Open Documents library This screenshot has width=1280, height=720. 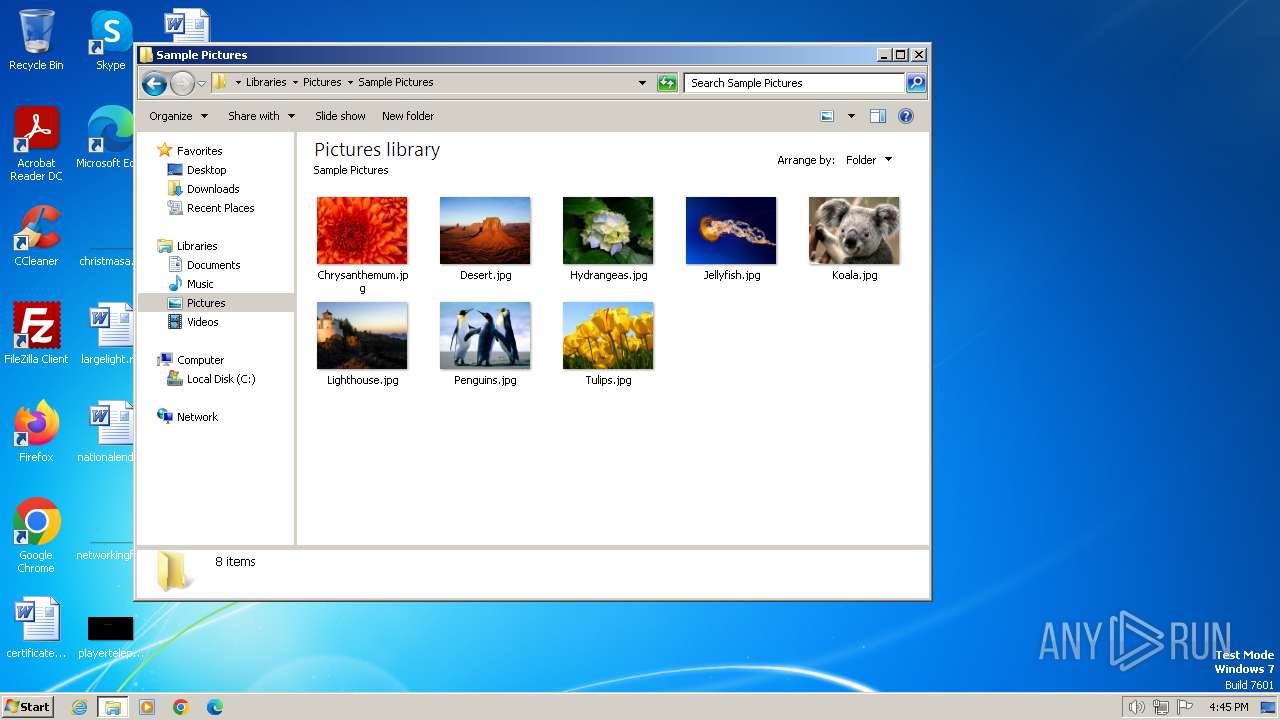pos(213,265)
